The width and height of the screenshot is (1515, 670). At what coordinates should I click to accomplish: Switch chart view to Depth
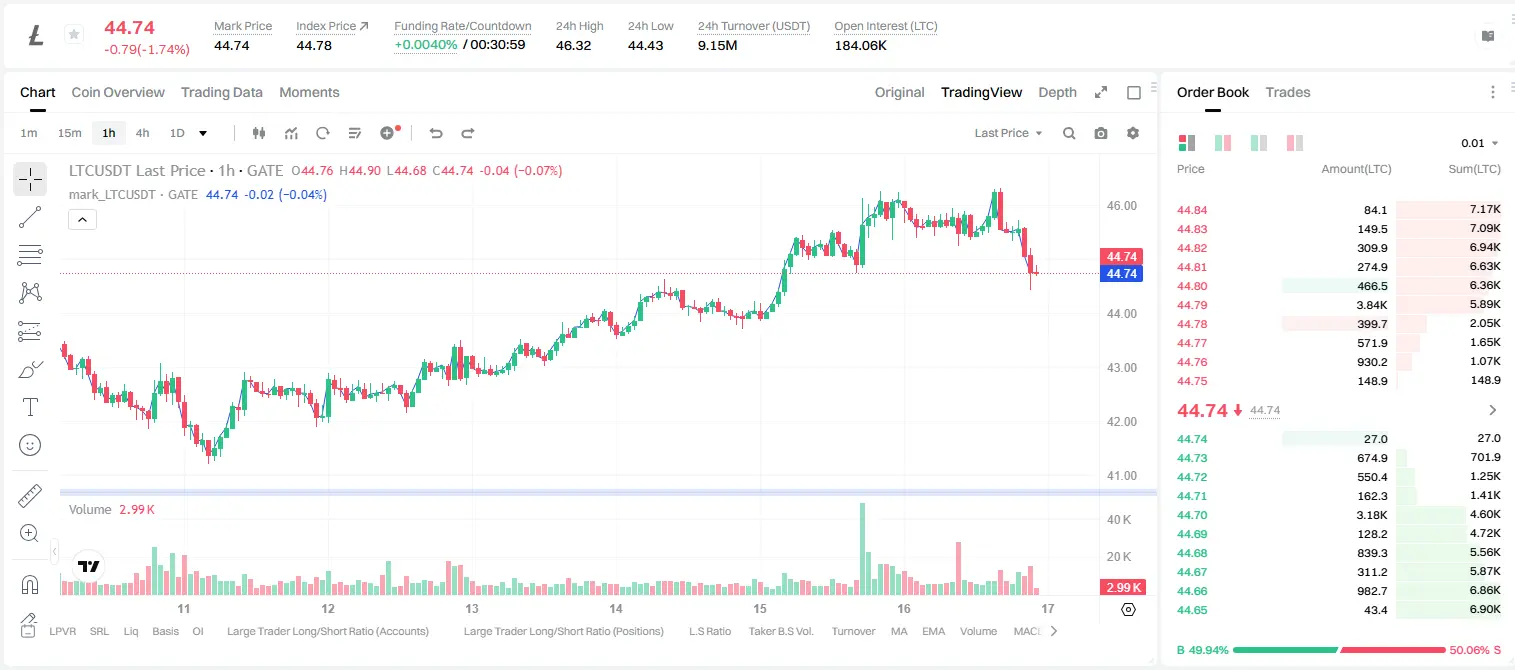point(1057,92)
